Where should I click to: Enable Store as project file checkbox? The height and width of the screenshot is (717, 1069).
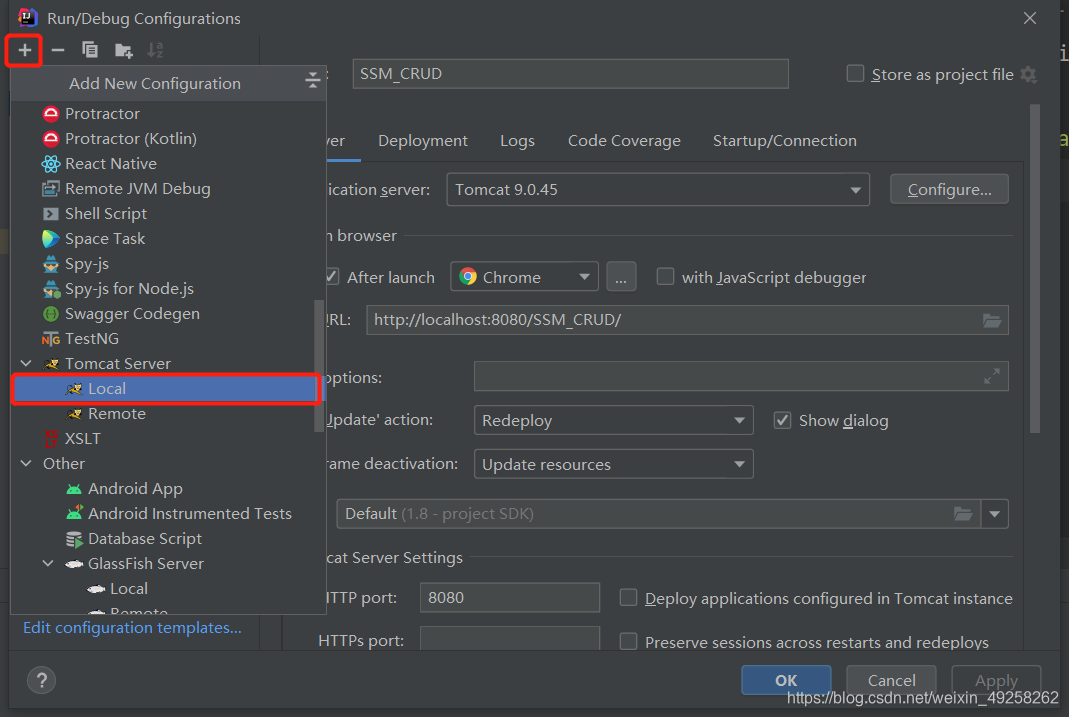pyautogui.click(x=855, y=74)
